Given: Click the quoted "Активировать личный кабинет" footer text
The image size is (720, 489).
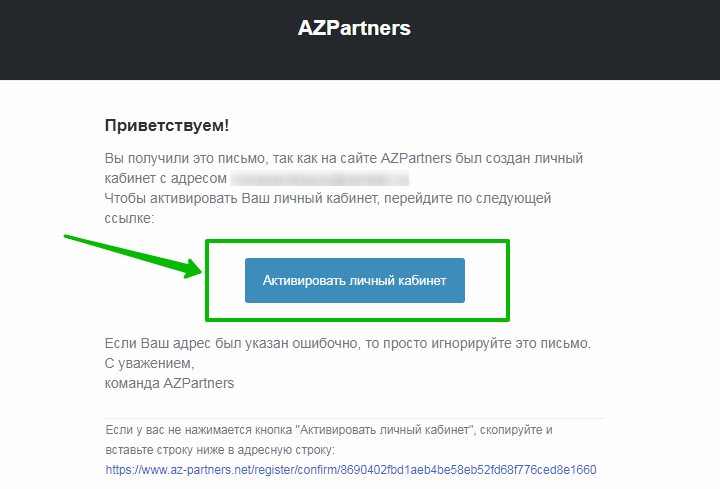Looking at the screenshot, I should (385, 430).
